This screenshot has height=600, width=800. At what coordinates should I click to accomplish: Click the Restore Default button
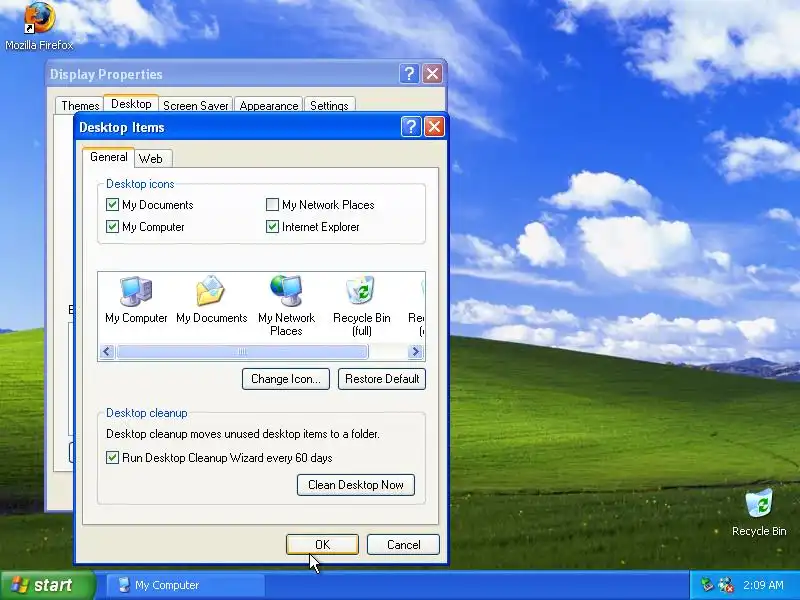click(x=382, y=379)
